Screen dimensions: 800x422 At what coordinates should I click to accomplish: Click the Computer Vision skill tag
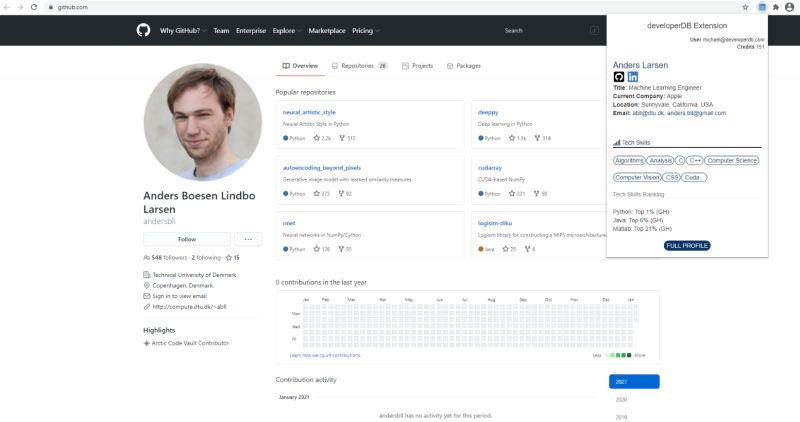click(x=637, y=178)
